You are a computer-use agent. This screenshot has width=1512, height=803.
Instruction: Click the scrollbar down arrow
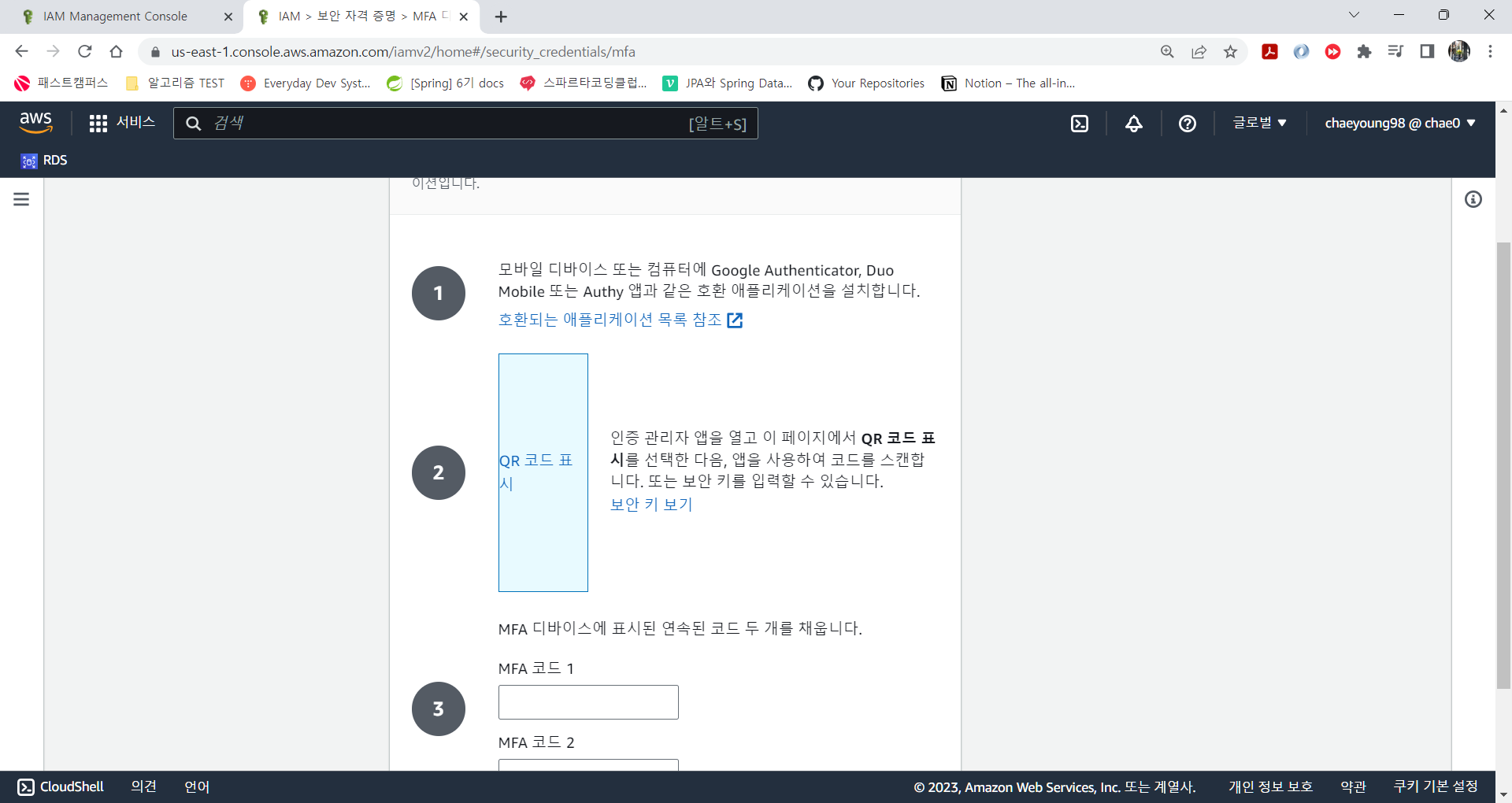click(1503, 794)
